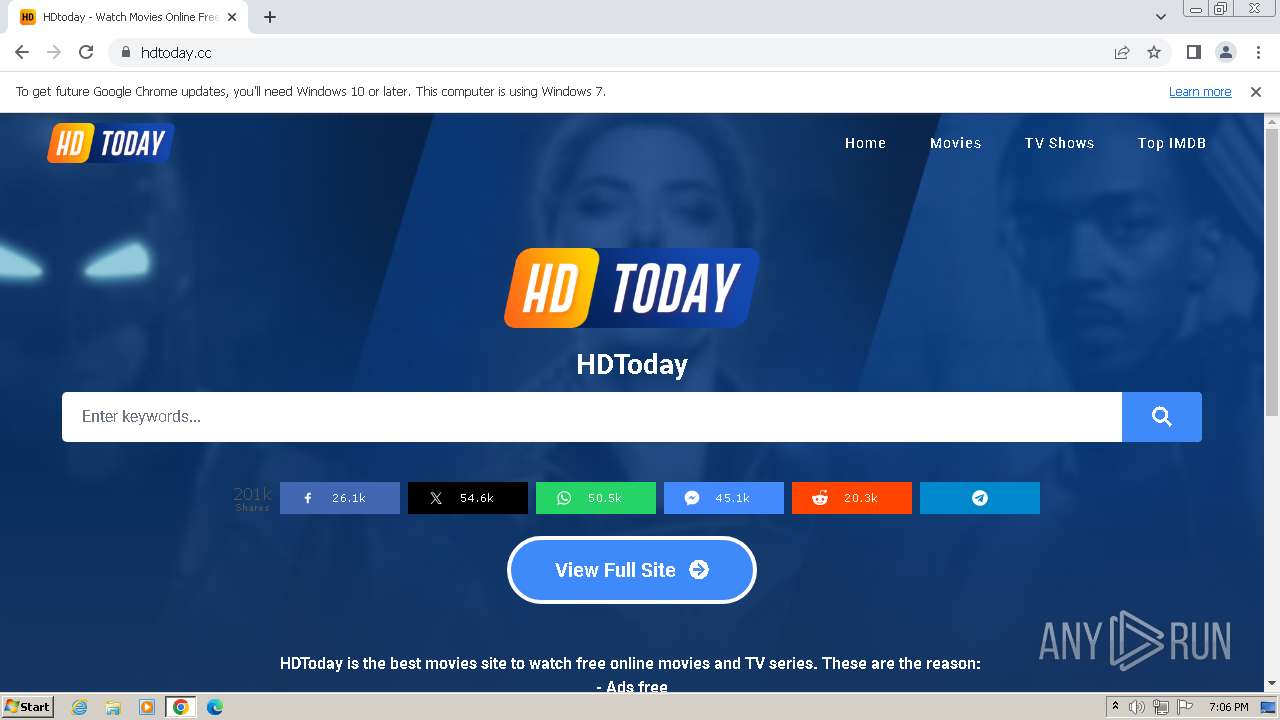This screenshot has width=1280, height=720.
Task: Select the HDtoday browser tab
Action: coord(128,17)
